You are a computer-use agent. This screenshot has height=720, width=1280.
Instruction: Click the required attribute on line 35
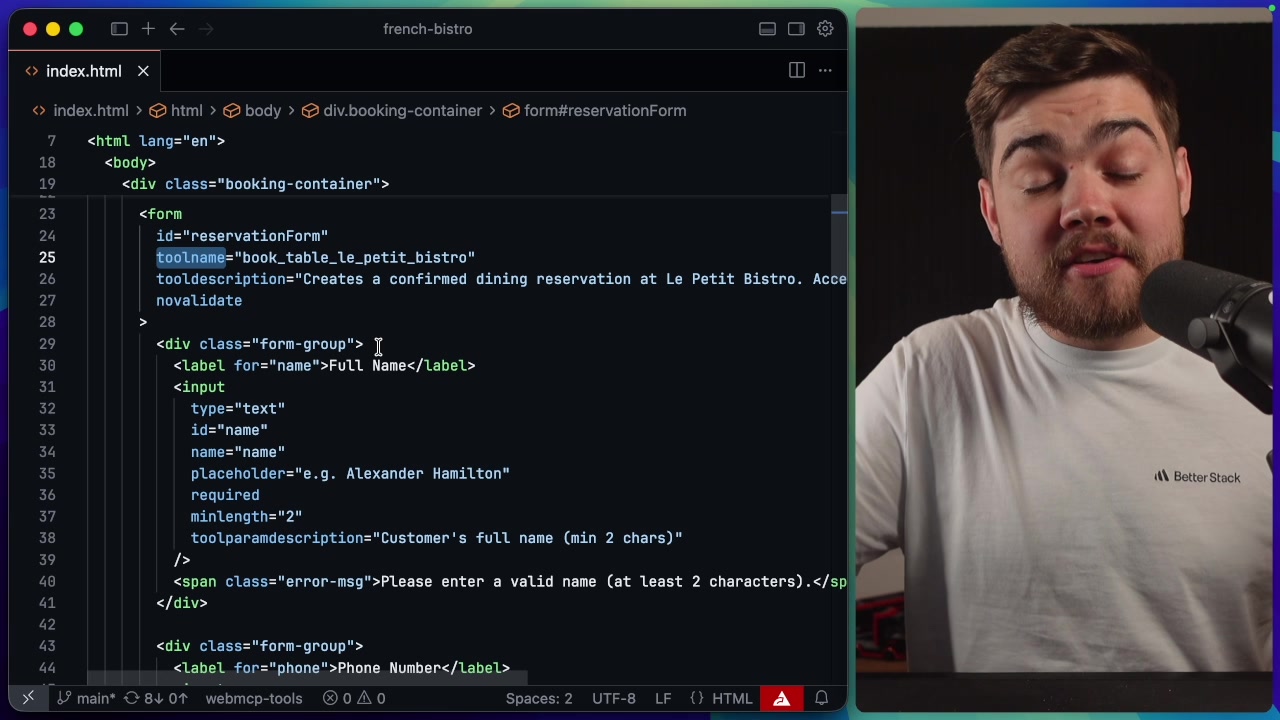(x=225, y=495)
